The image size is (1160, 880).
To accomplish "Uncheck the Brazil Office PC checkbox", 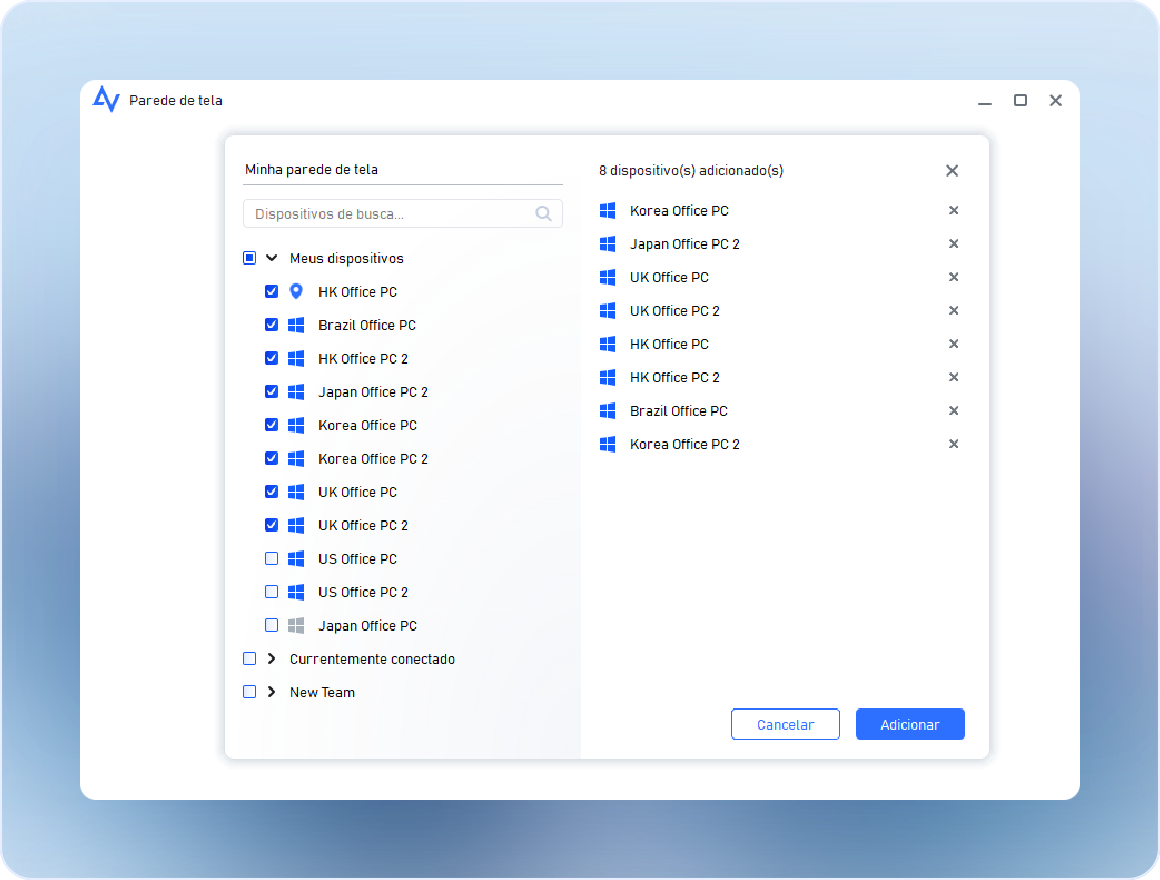I will point(271,325).
